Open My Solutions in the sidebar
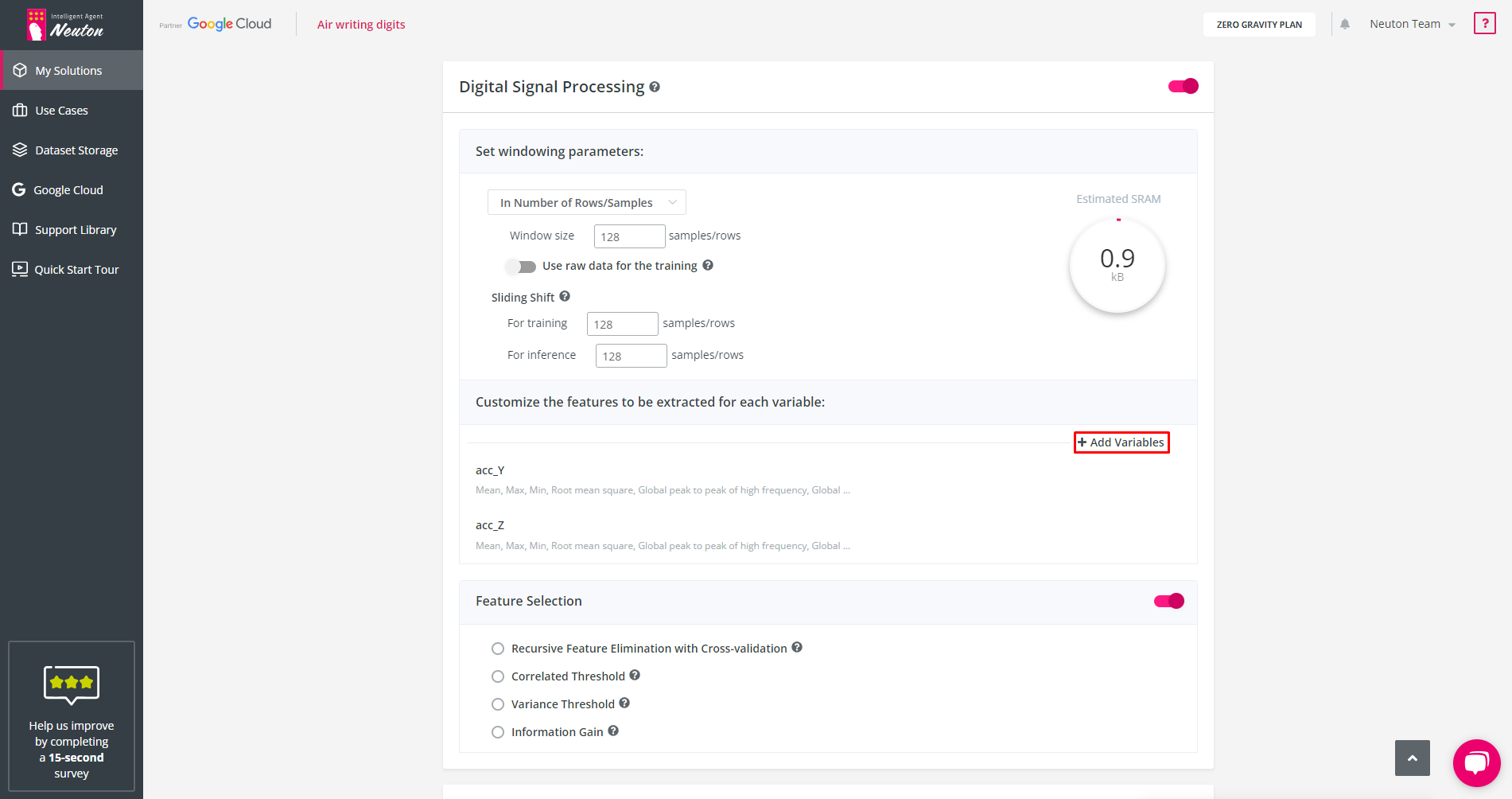The image size is (1512, 799). click(72, 70)
